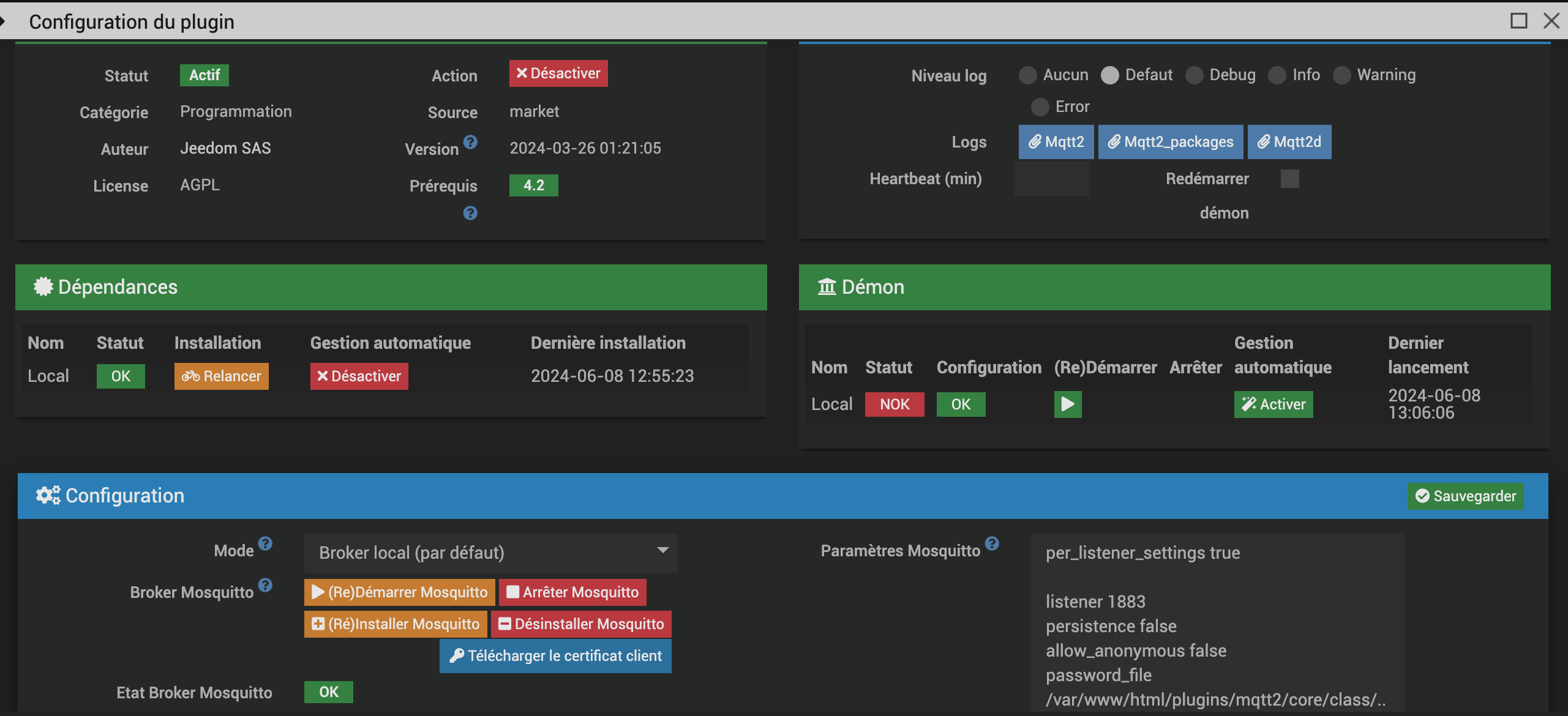Click Relancer to reinstall dependencies
1568x716 pixels.
pos(221,376)
